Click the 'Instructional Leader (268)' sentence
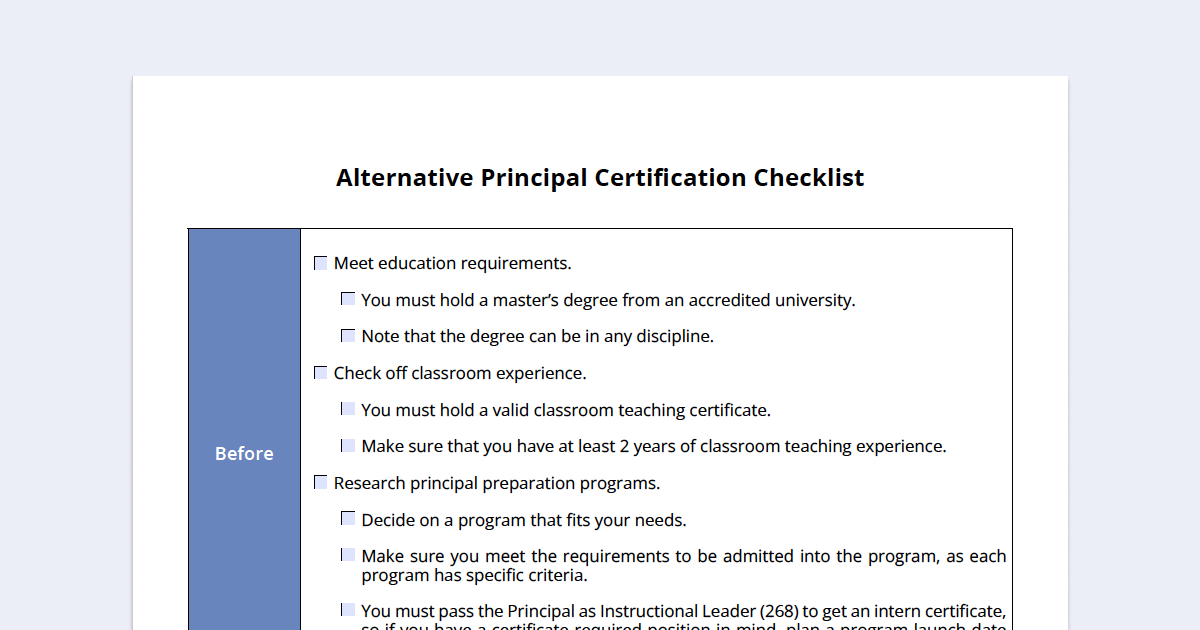 (684, 620)
